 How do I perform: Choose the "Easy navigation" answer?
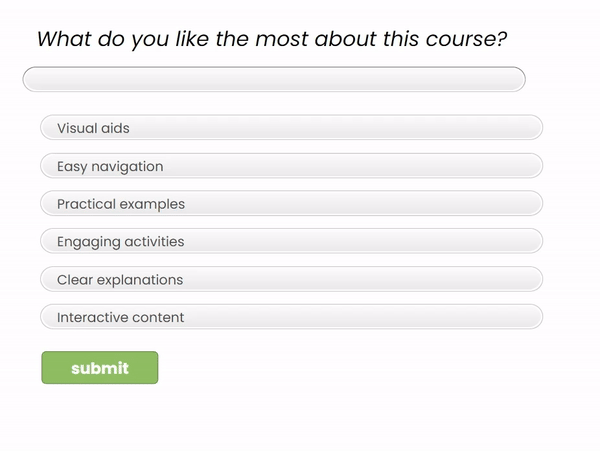click(291, 166)
